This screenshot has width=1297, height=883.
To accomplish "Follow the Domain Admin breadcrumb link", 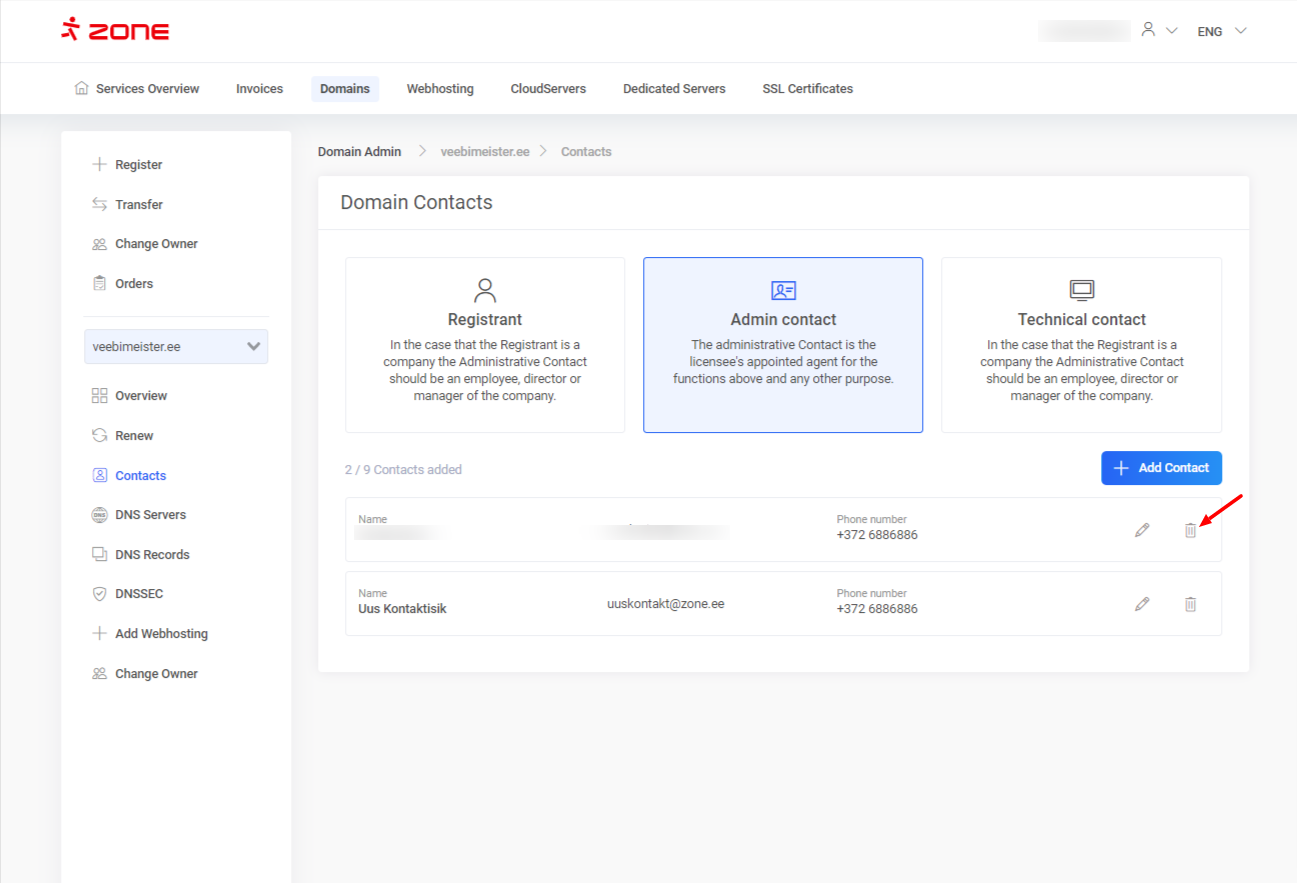I will tap(359, 152).
